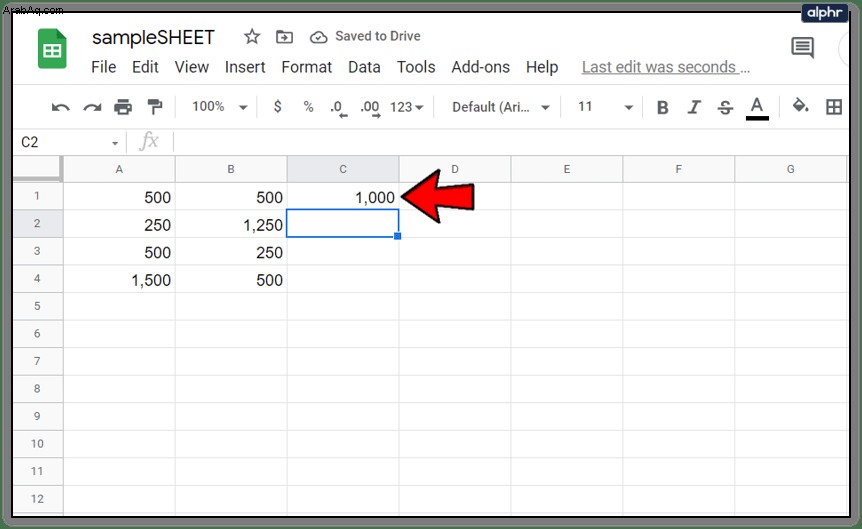Click cell A1 containing 500
The height and width of the screenshot is (529, 862).
119,196
